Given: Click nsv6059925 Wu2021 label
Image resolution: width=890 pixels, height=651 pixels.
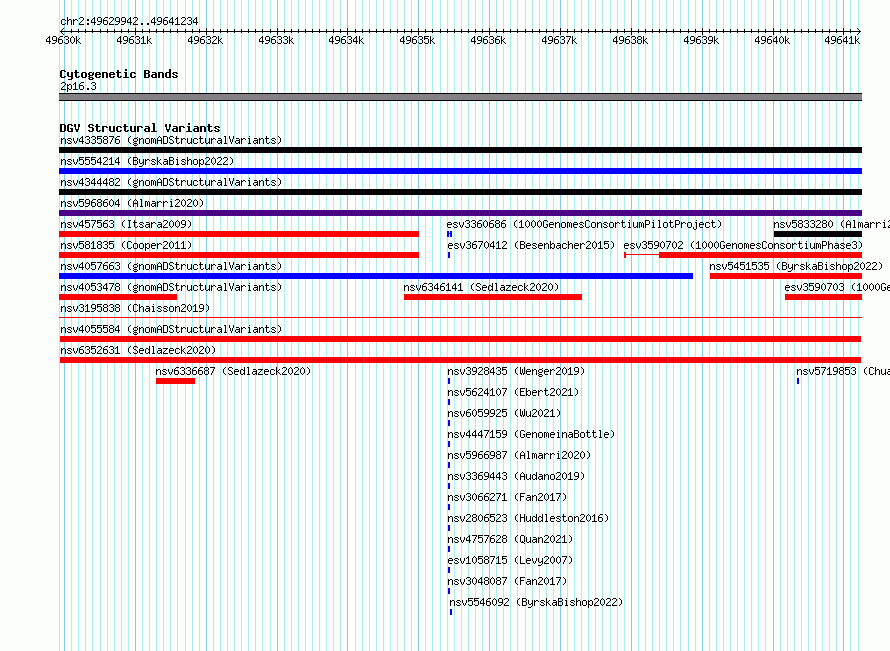Looking at the screenshot, I should coord(504,413).
